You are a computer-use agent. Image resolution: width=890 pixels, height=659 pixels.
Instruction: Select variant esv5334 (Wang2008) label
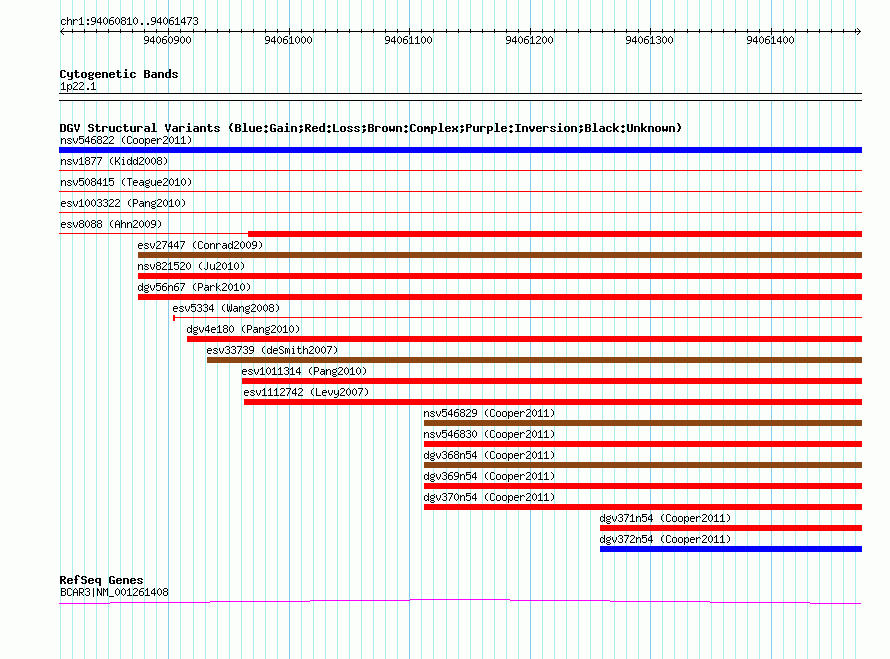(x=226, y=308)
